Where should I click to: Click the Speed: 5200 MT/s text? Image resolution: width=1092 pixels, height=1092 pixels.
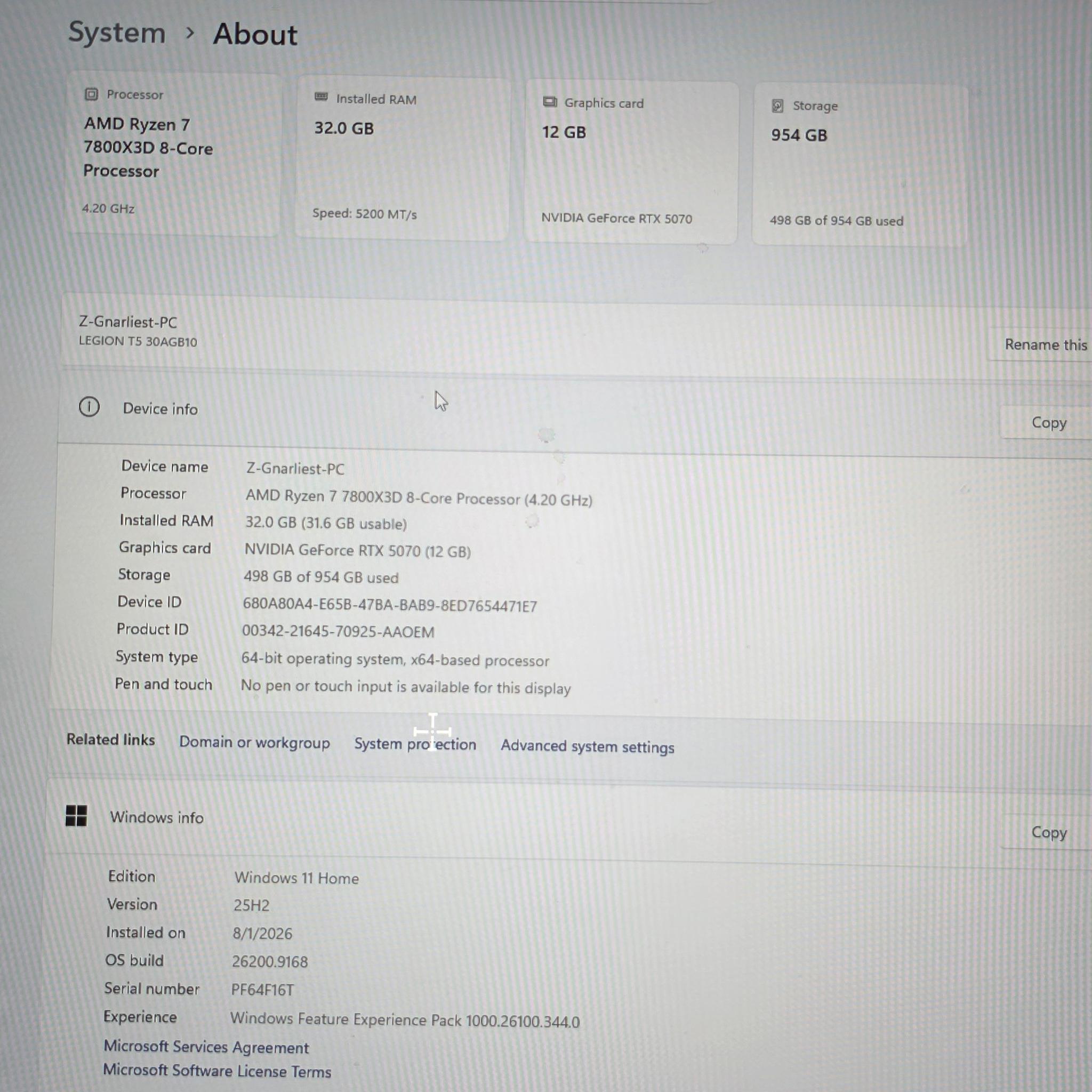(365, 214)
